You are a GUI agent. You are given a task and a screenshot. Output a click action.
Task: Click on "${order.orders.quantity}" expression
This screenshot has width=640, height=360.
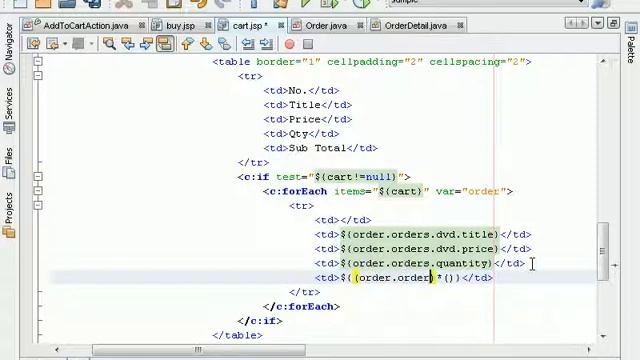(x=417, y=263)
